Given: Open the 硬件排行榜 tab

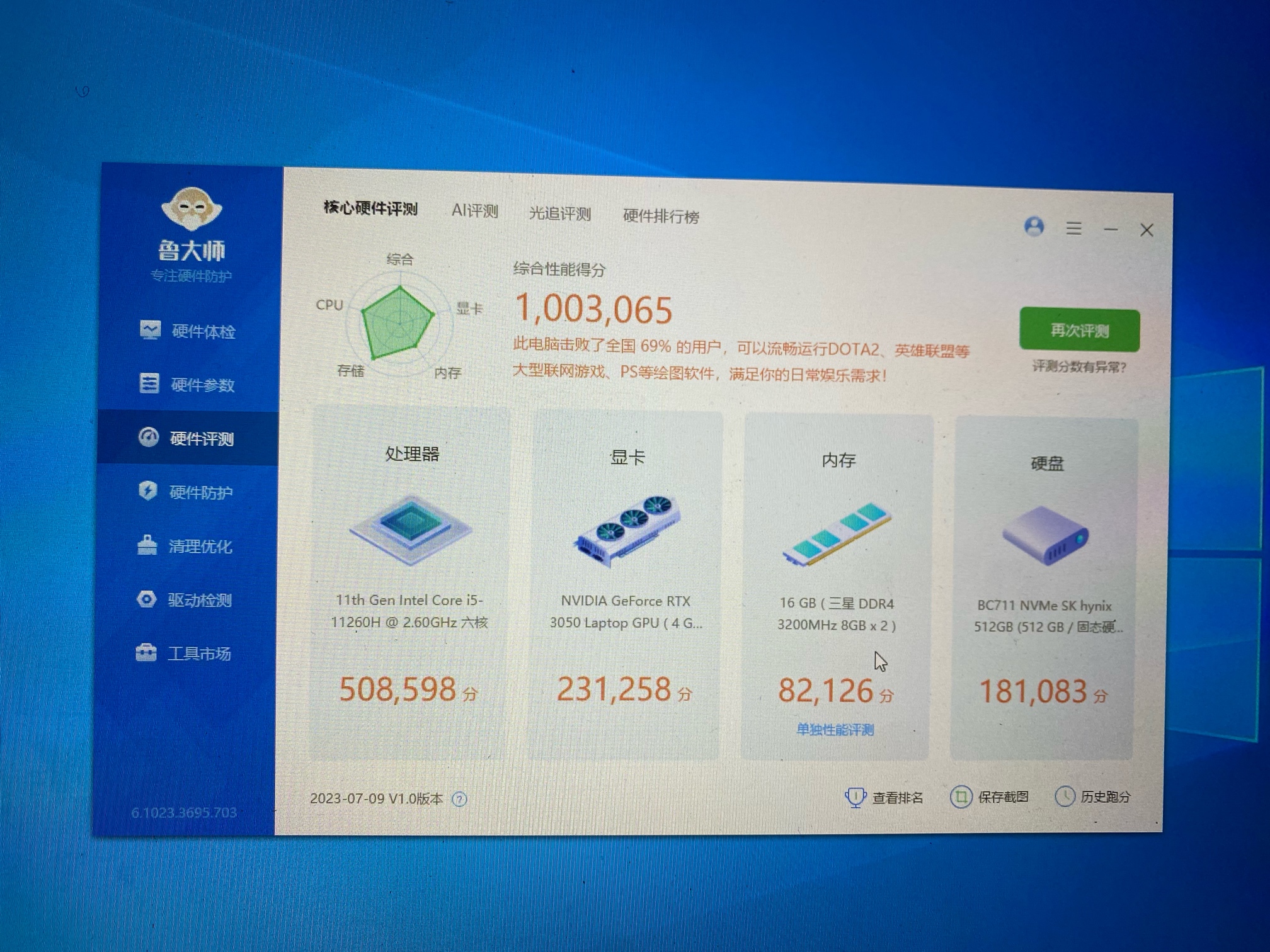Looking at the screenshot, I should click(x=661, y=216).
